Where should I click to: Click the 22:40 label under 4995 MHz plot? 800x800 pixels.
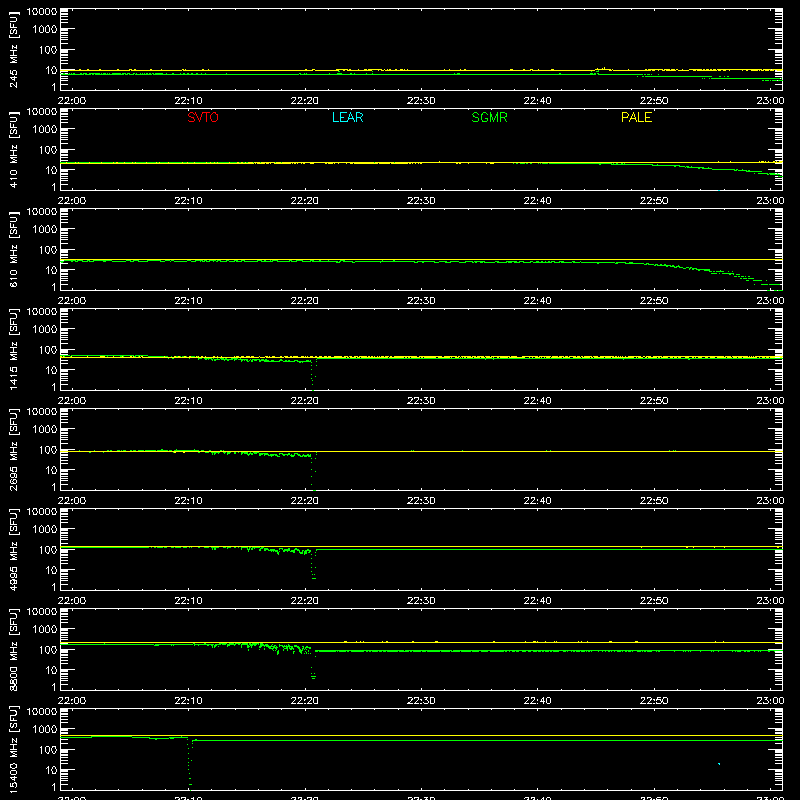pyautogui.click(x=537, y=601)
